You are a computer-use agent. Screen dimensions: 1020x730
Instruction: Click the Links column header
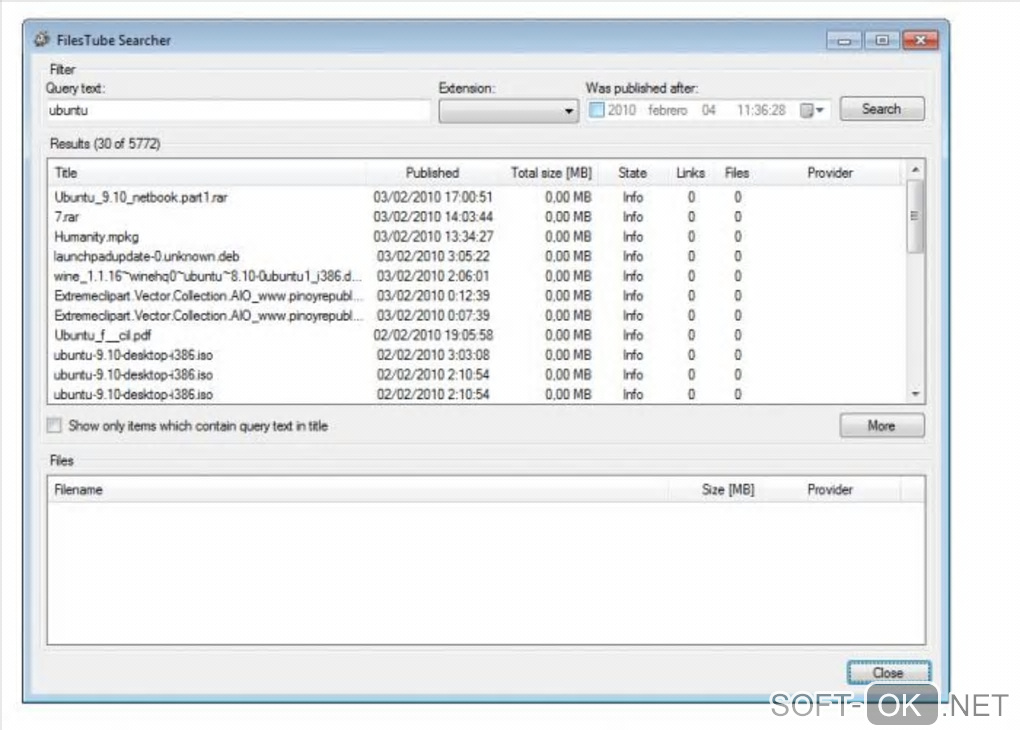pyautogui.click(x=690, y=173)
